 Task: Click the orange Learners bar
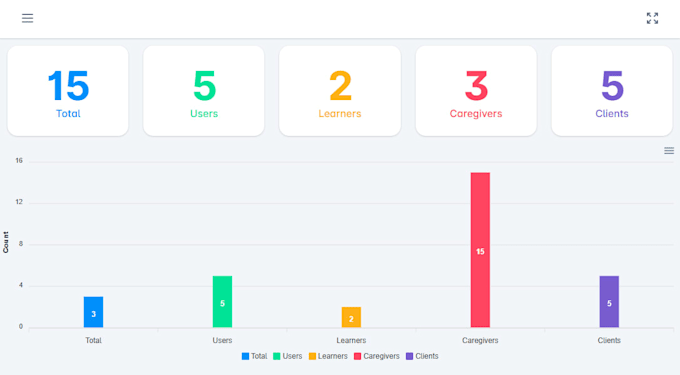(x=351, y=317)
